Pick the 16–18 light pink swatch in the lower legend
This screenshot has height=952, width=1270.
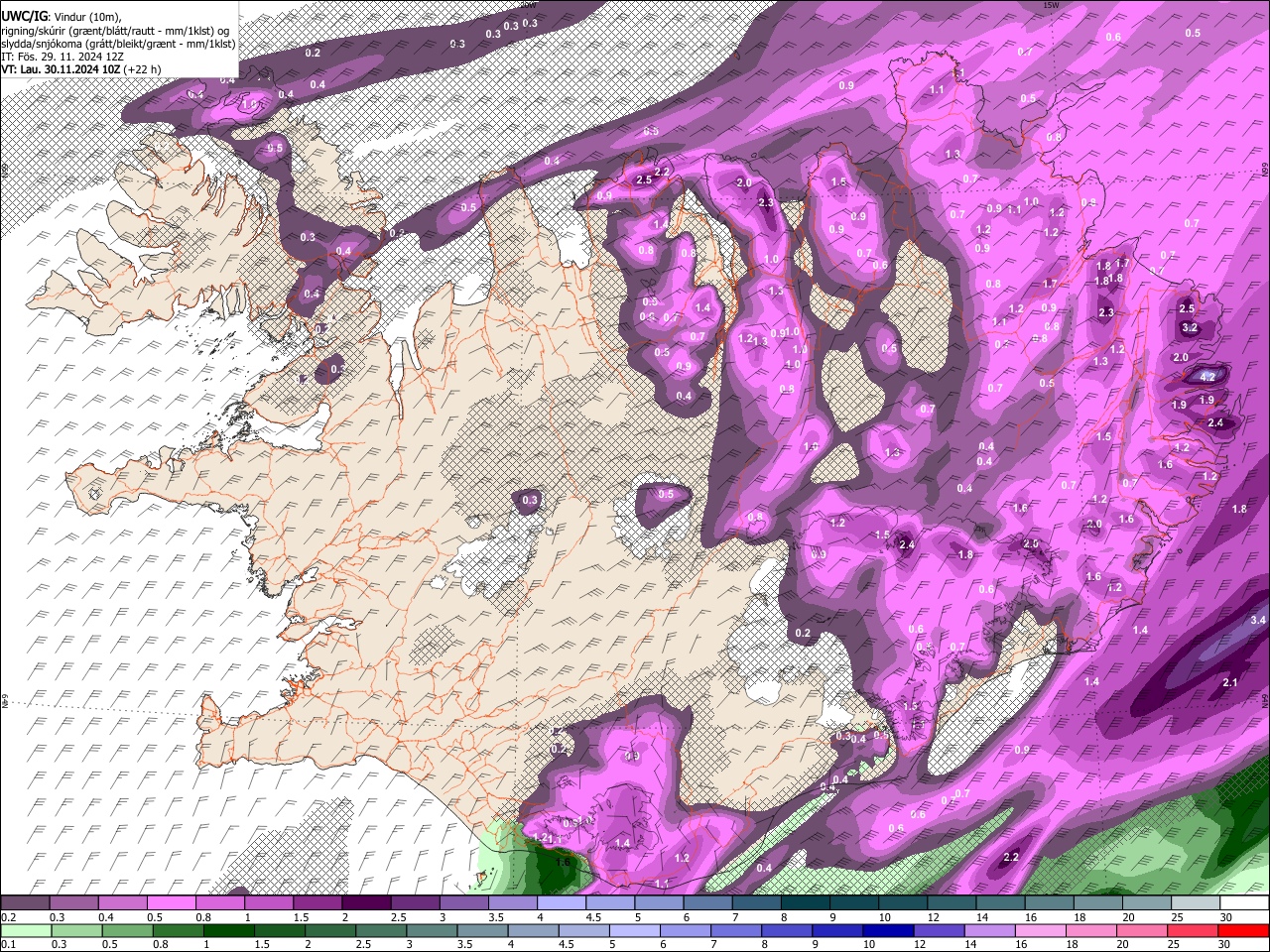(1040, 930)
